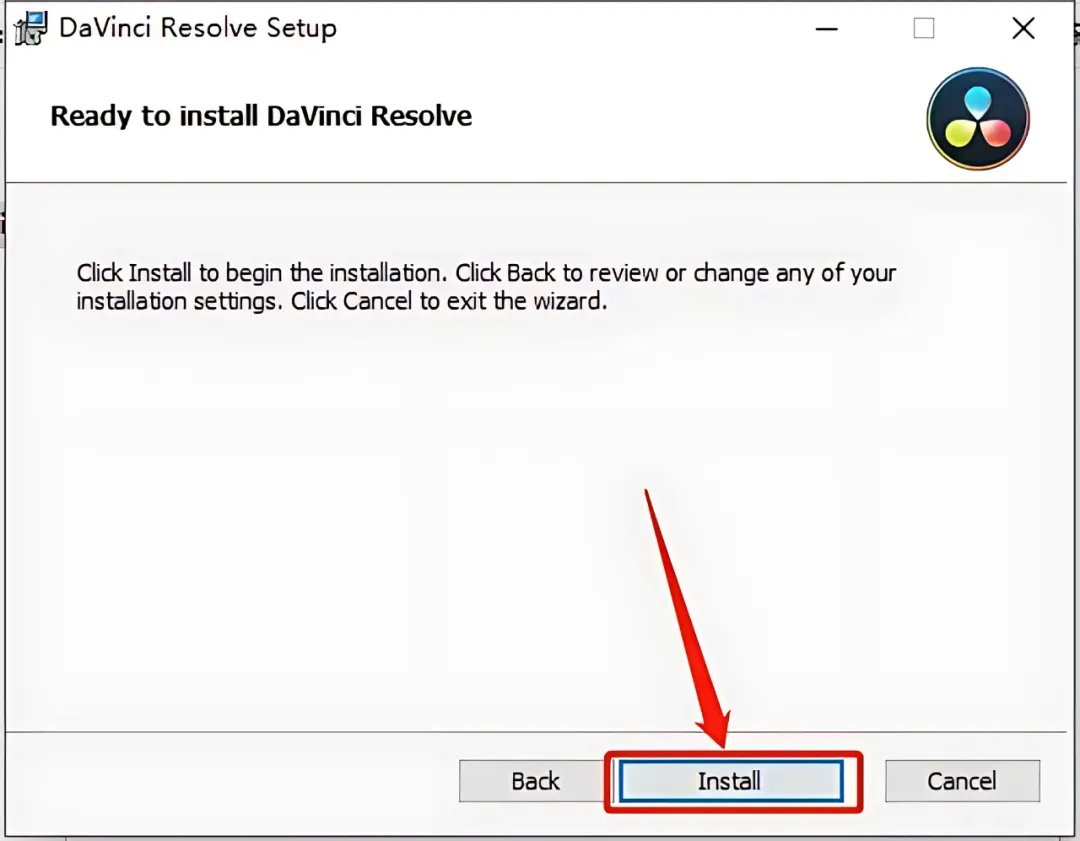Click the pink dot in the Resolve logo

click(995, 132)
